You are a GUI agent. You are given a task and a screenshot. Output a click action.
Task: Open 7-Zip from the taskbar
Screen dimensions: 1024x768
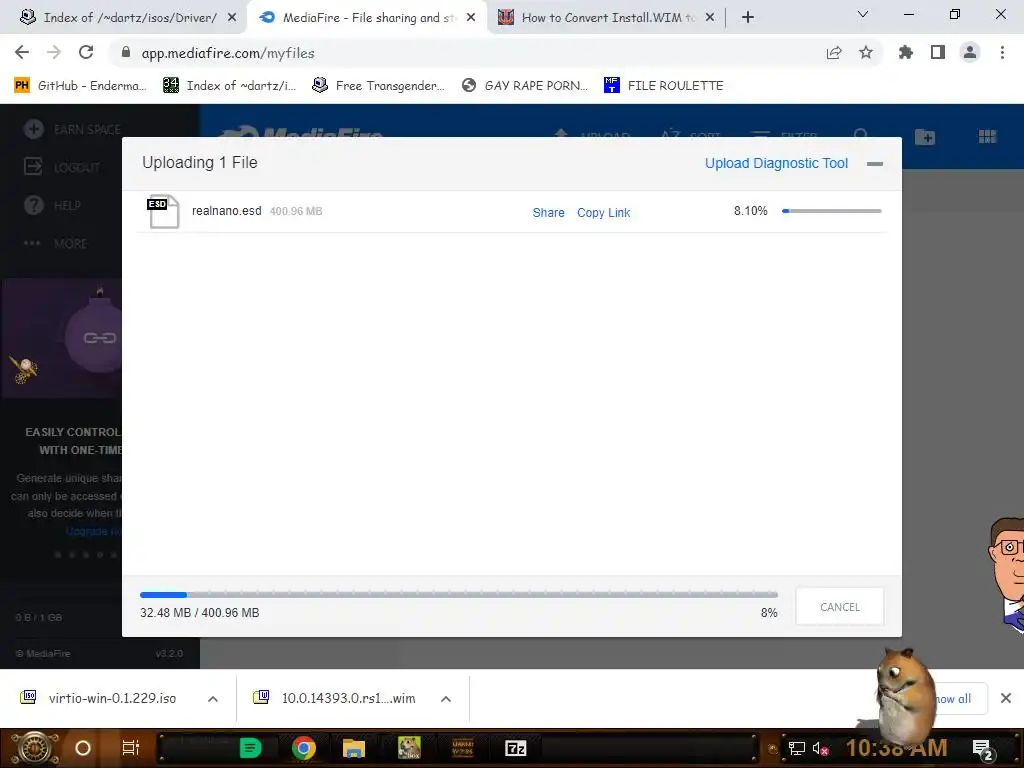[515, 748]
